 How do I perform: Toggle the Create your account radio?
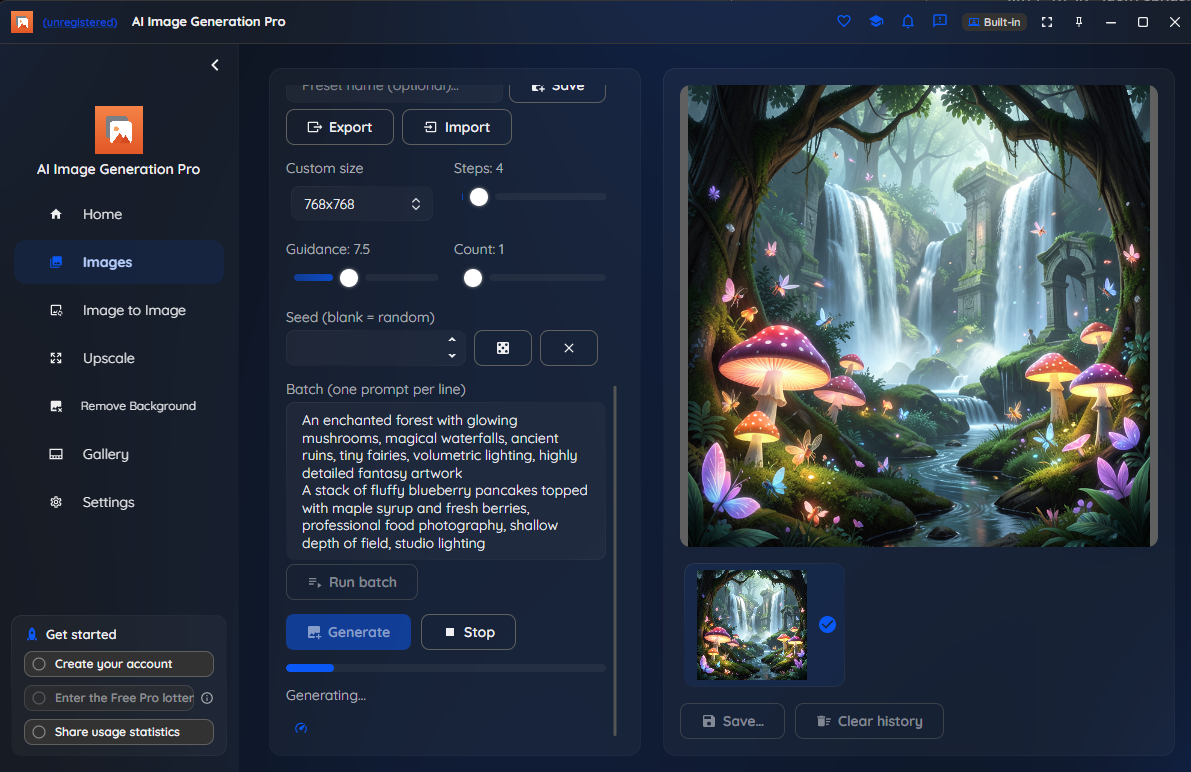click(39, 664)
